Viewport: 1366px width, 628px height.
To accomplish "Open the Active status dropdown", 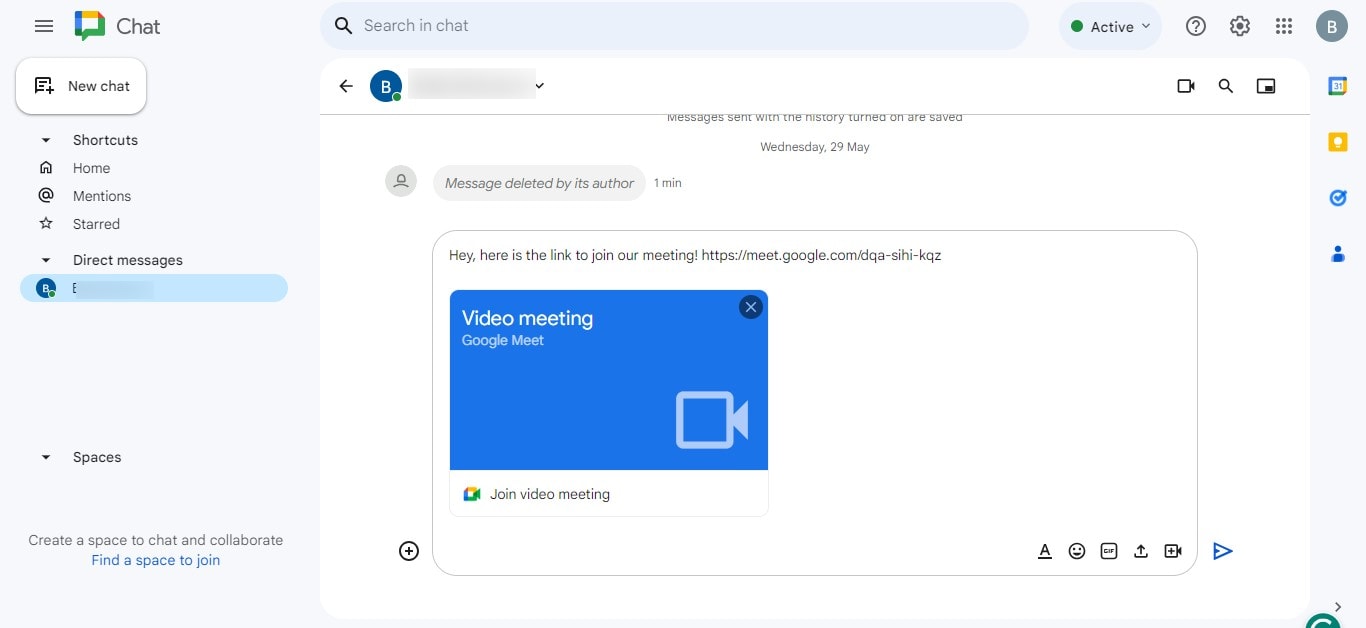I will (x=1110, y=27).
